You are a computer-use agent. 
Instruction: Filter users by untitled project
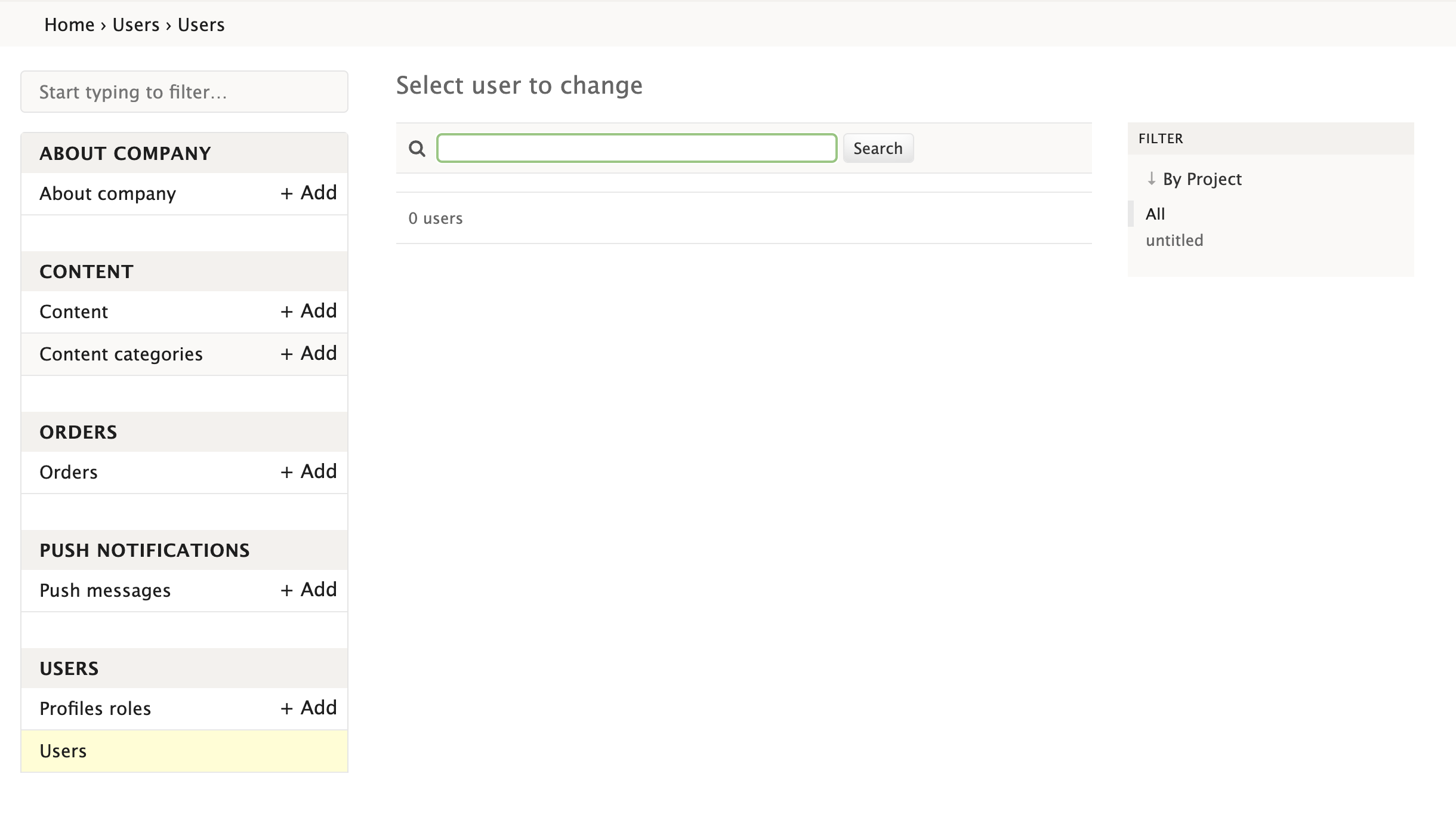(1174, 241)
